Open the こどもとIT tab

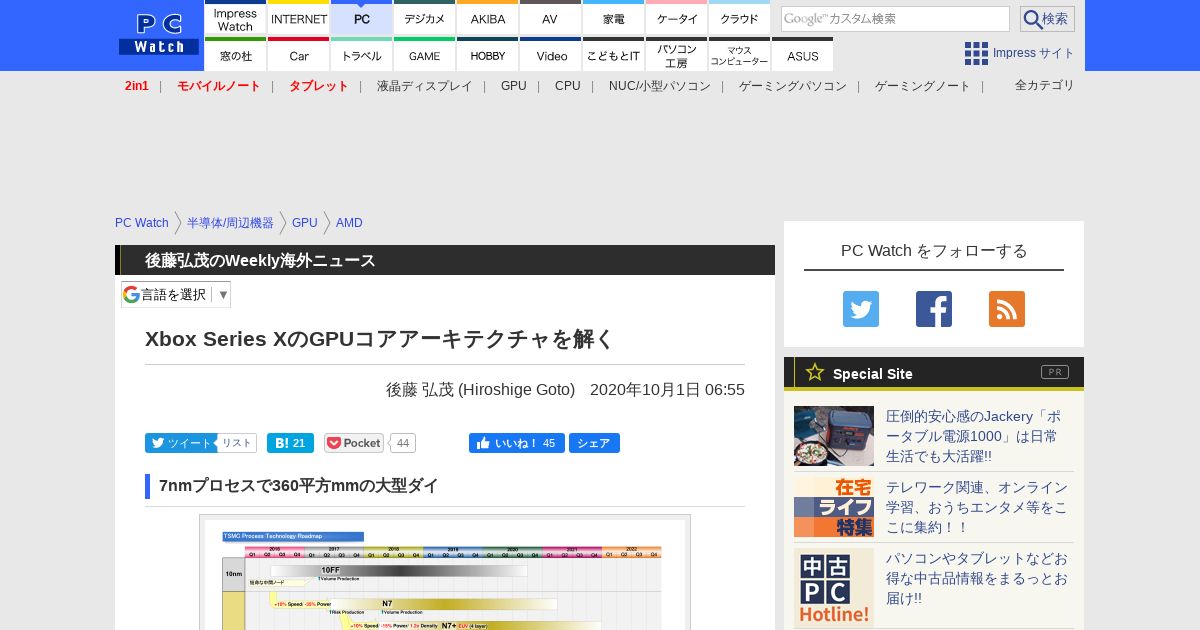click(x=614, y=55)
